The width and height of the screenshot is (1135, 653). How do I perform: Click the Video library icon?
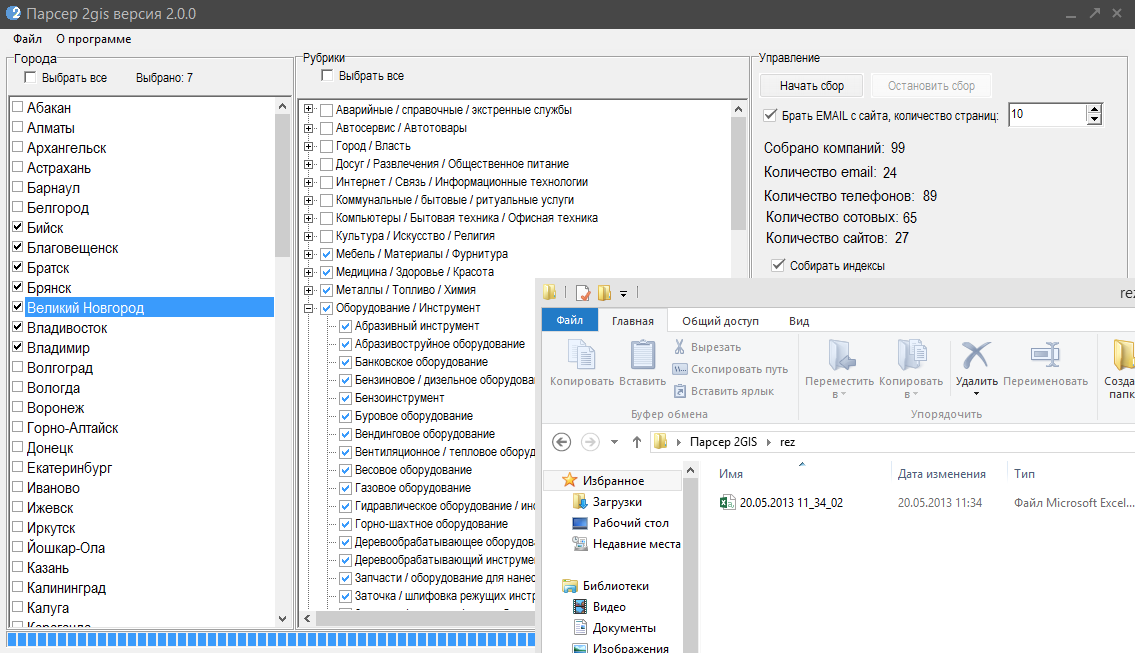coord(580,607)
